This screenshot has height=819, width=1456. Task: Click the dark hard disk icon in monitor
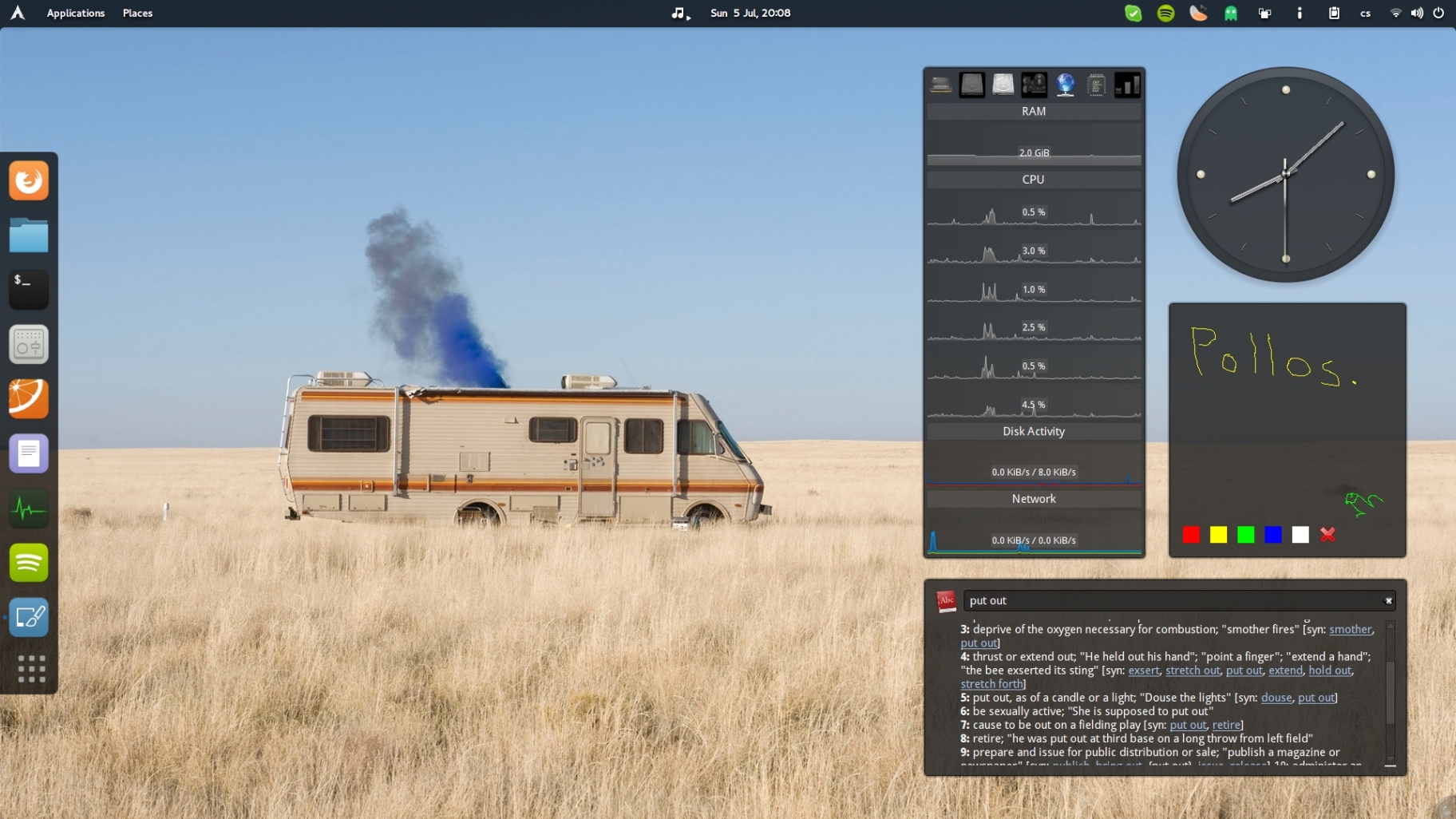[x=971, y=85]
